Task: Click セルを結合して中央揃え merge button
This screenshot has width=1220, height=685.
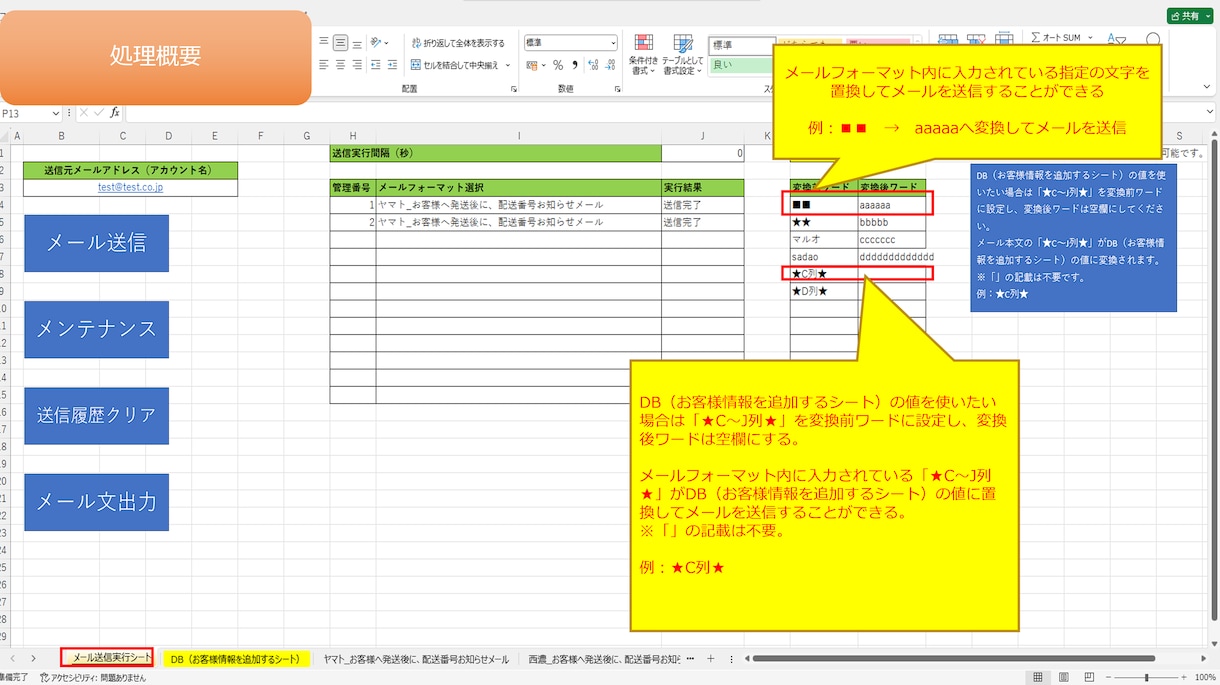Action: (x=455, y=65)
